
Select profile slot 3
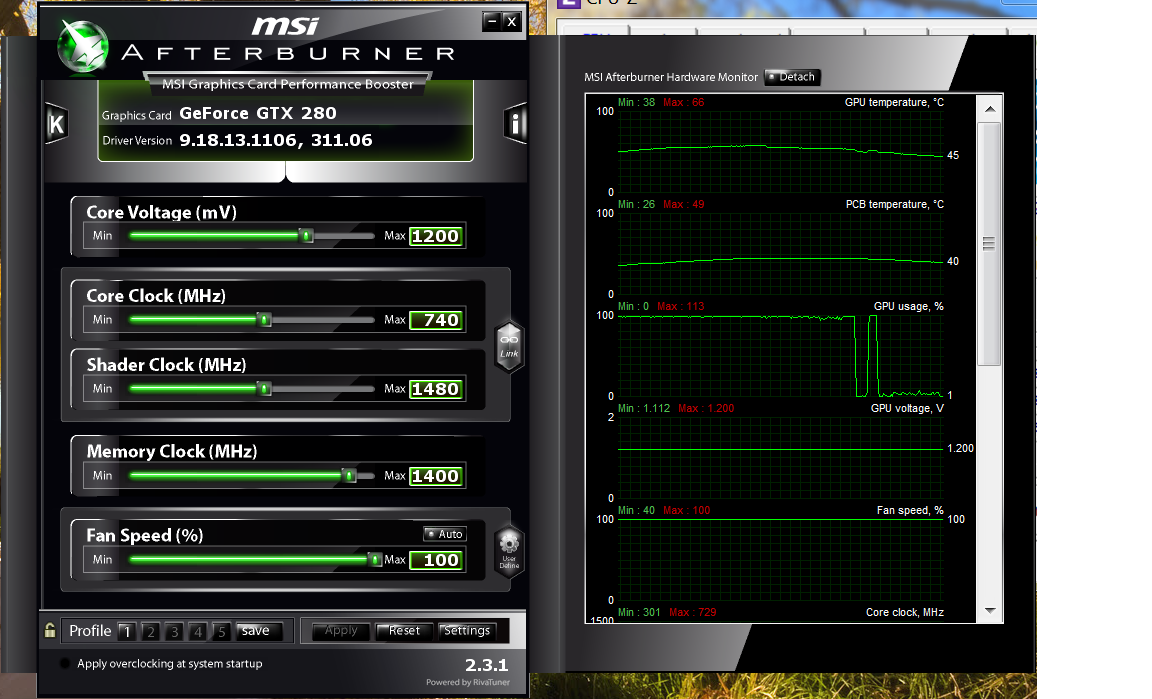coord(174,631)
